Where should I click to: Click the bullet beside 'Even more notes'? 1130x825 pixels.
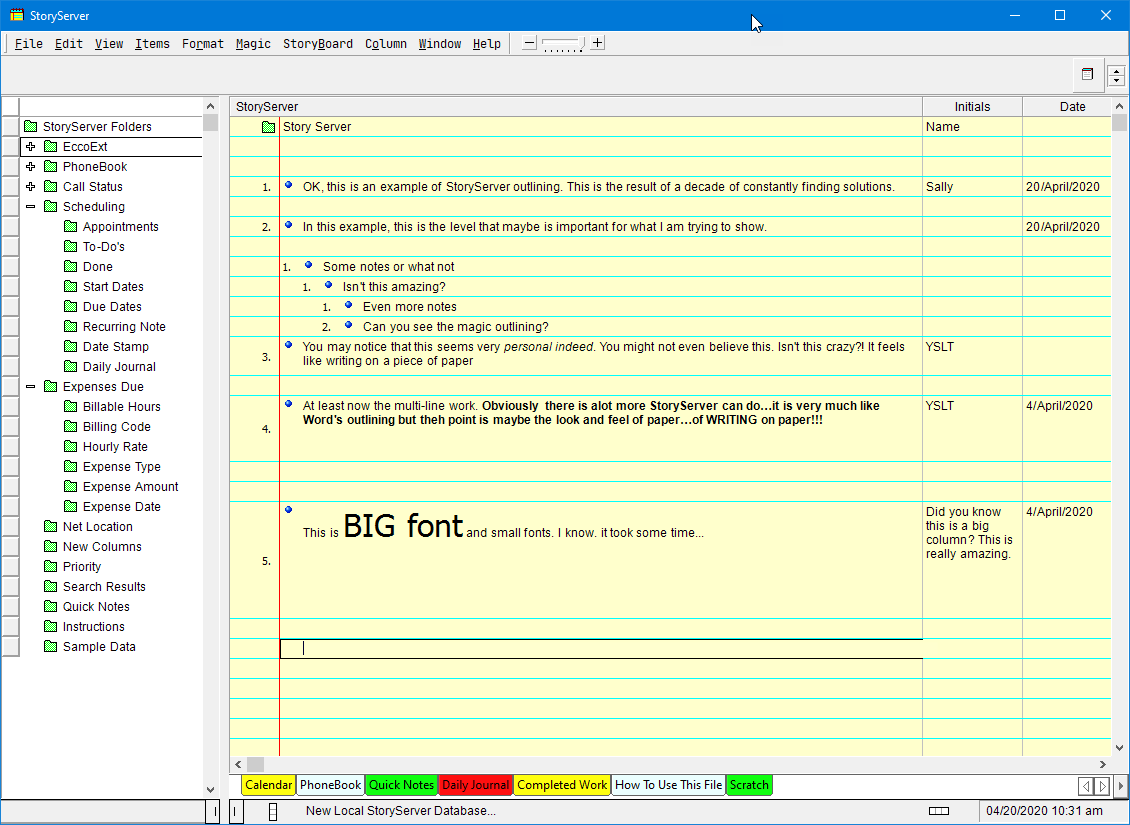click(x=349, y=305)
